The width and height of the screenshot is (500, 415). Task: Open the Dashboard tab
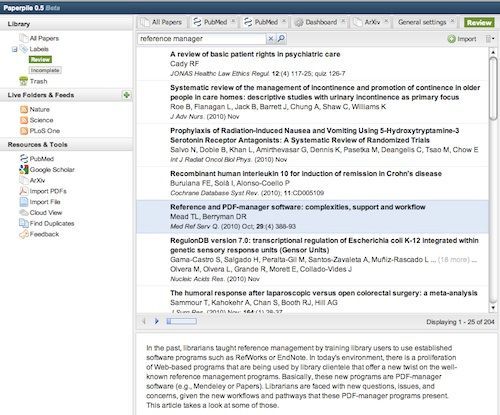[x=320, y=22]
